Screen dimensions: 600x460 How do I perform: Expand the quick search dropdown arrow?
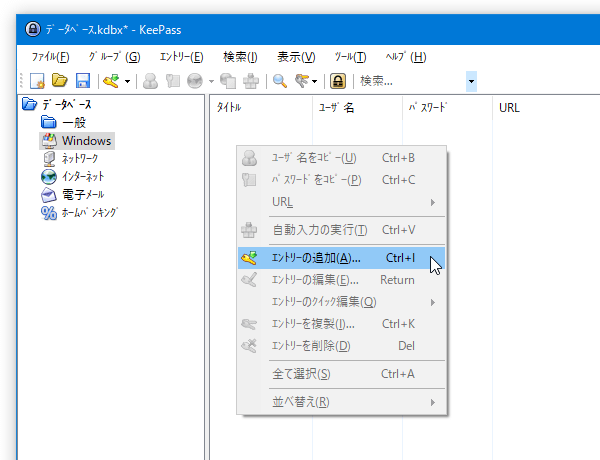[471, 81]
